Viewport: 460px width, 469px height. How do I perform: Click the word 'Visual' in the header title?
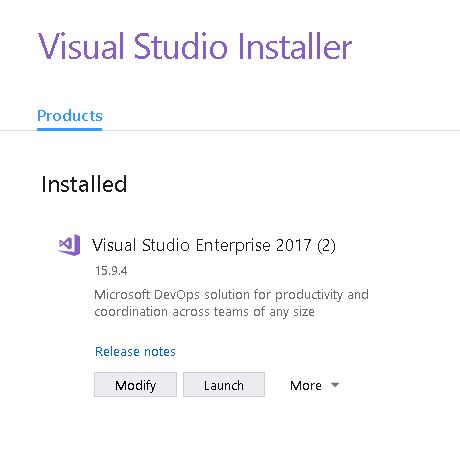point(83,46)
